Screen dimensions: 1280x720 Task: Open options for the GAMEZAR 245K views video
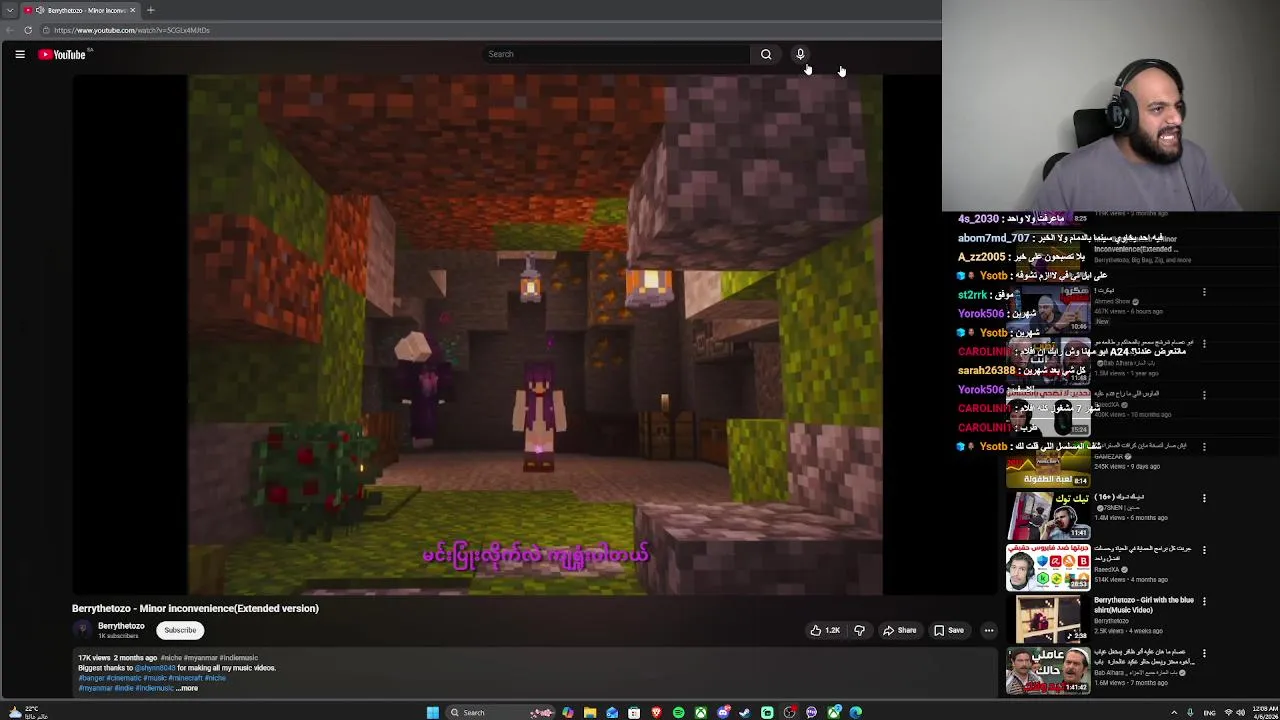pyautogui.click(x=1204, y=446)
